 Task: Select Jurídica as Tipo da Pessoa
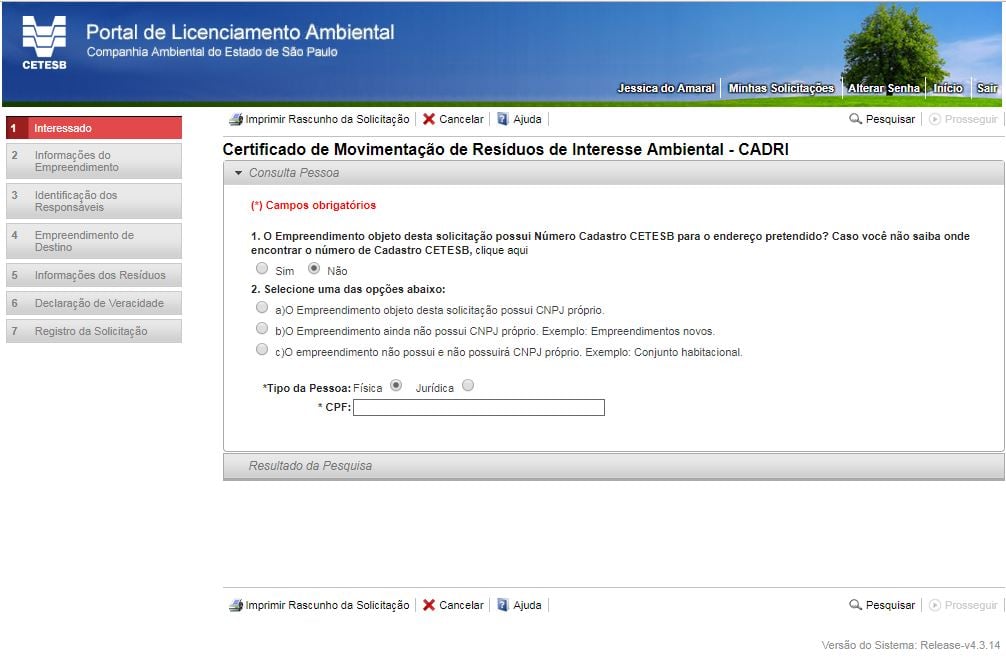pos(468,386)
